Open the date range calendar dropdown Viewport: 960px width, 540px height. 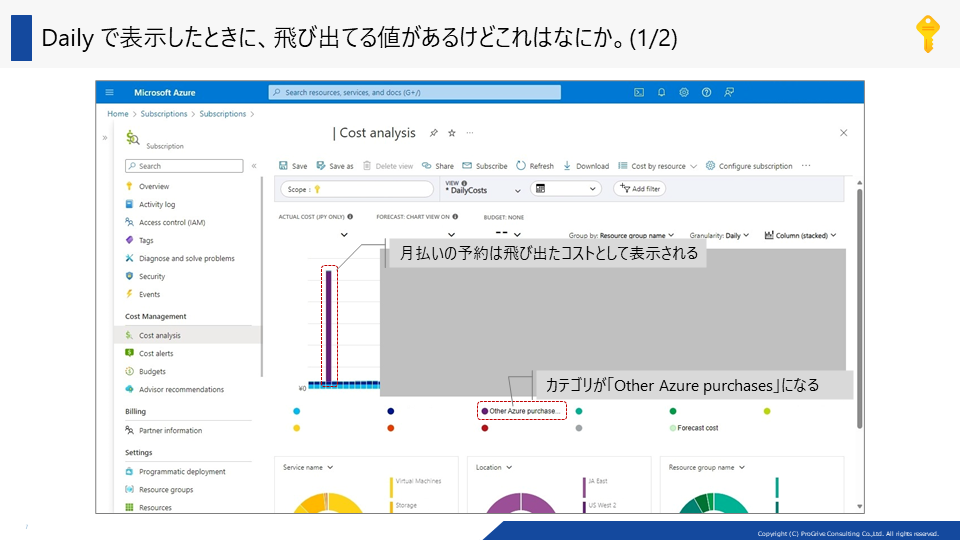[x=565, y=189]
